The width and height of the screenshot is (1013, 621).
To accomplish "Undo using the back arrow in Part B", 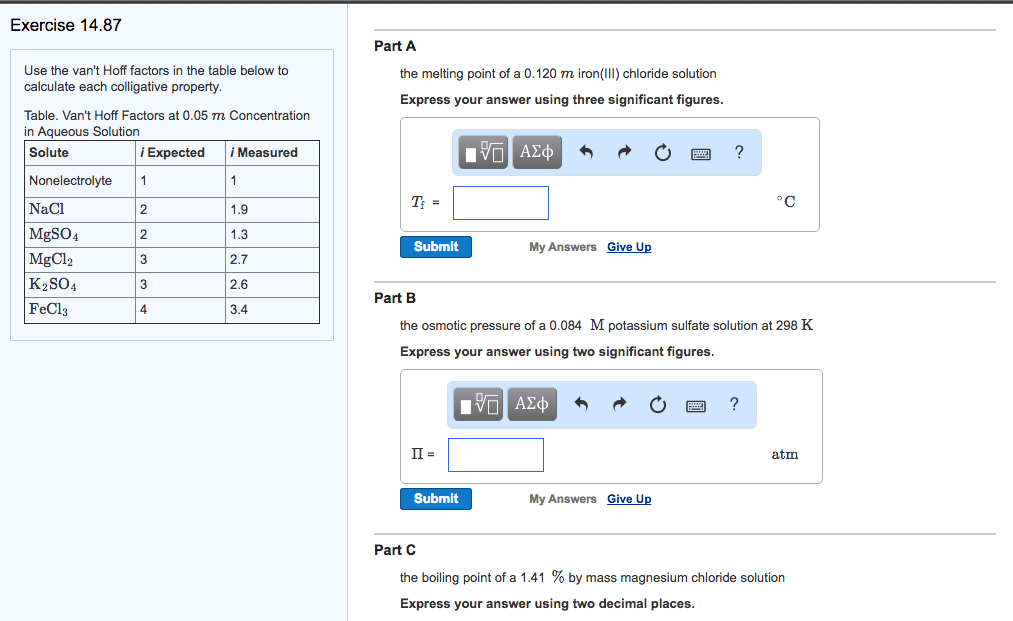I will 581,404.
